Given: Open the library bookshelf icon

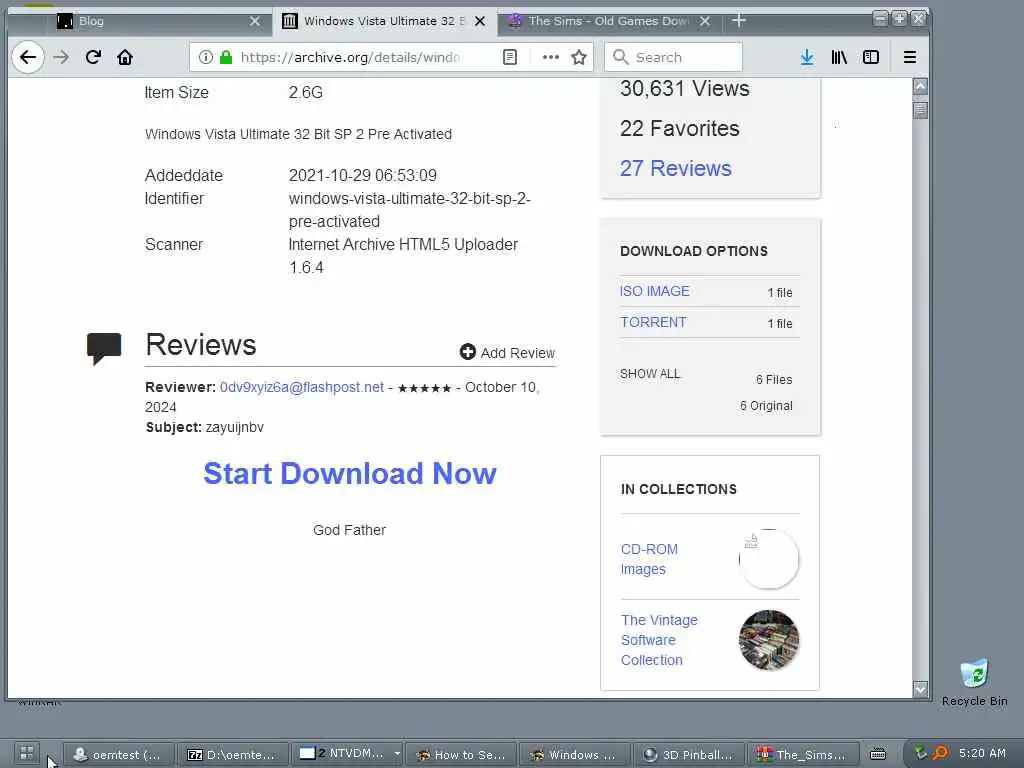Looking at the screenshot, I should coord(839,57).
